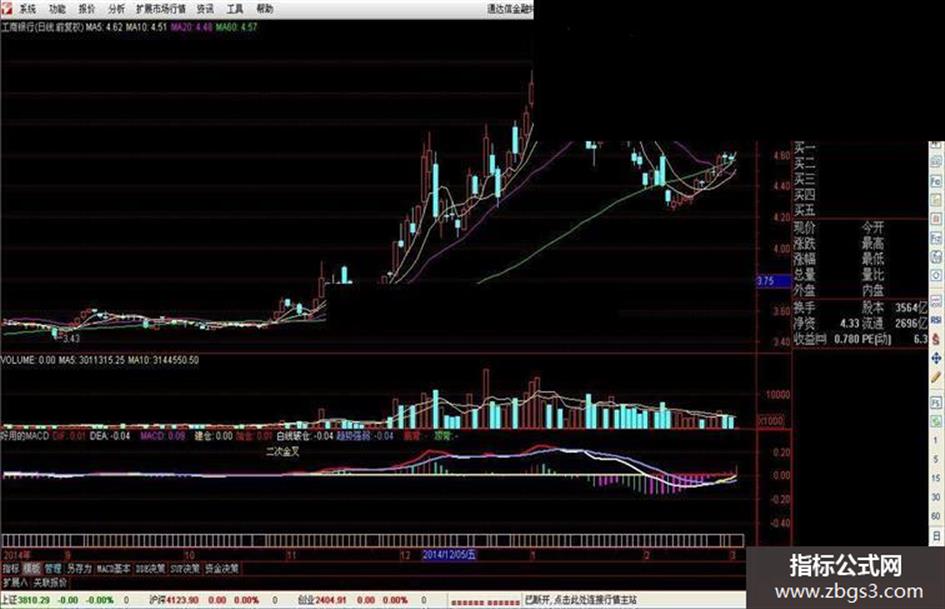The height and width of the screenshot is (609, 945).
Task: Click the 工商银行 stock title label
Action: point(43,27)
